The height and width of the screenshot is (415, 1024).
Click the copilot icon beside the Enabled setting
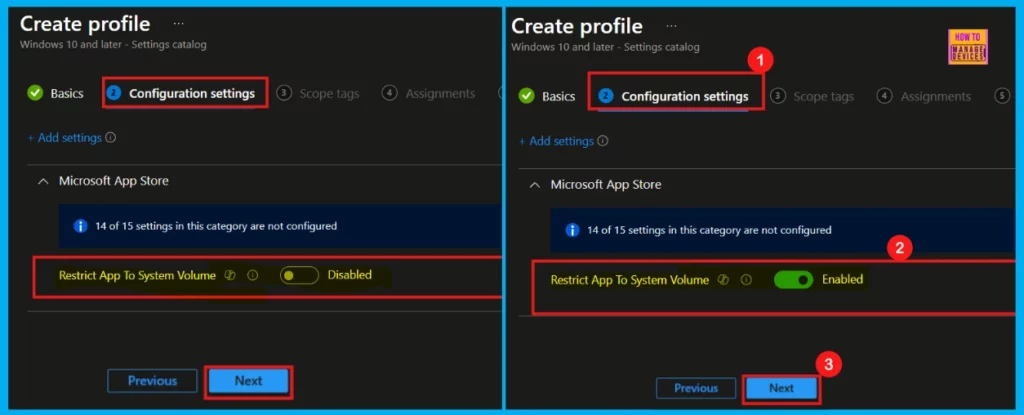[x=723, y=280]
